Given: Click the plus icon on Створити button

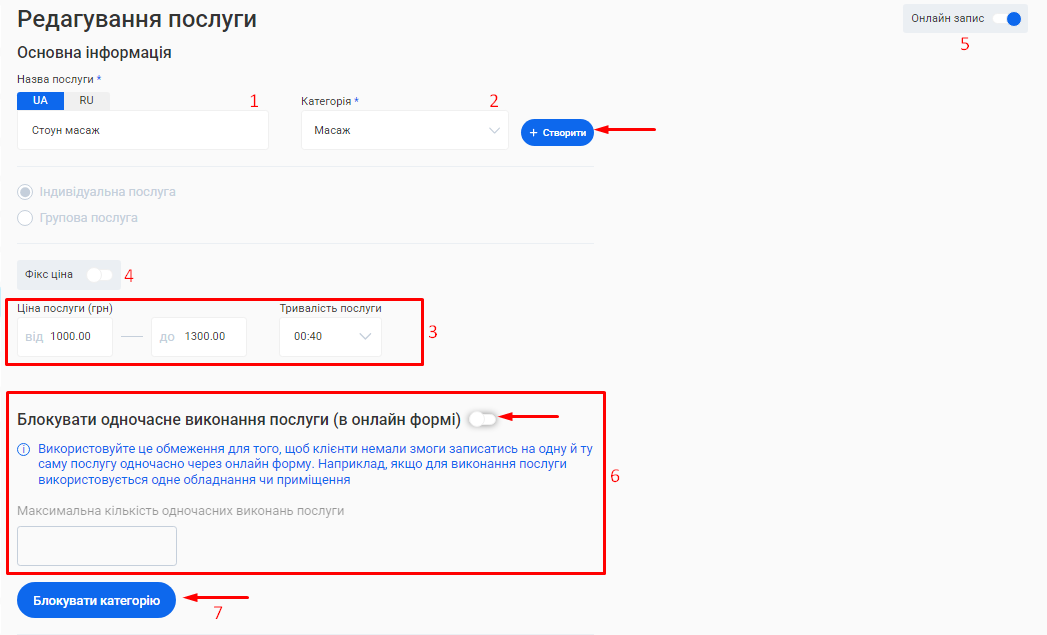Looking at the screenshot, I should click(x=532, y=131).
